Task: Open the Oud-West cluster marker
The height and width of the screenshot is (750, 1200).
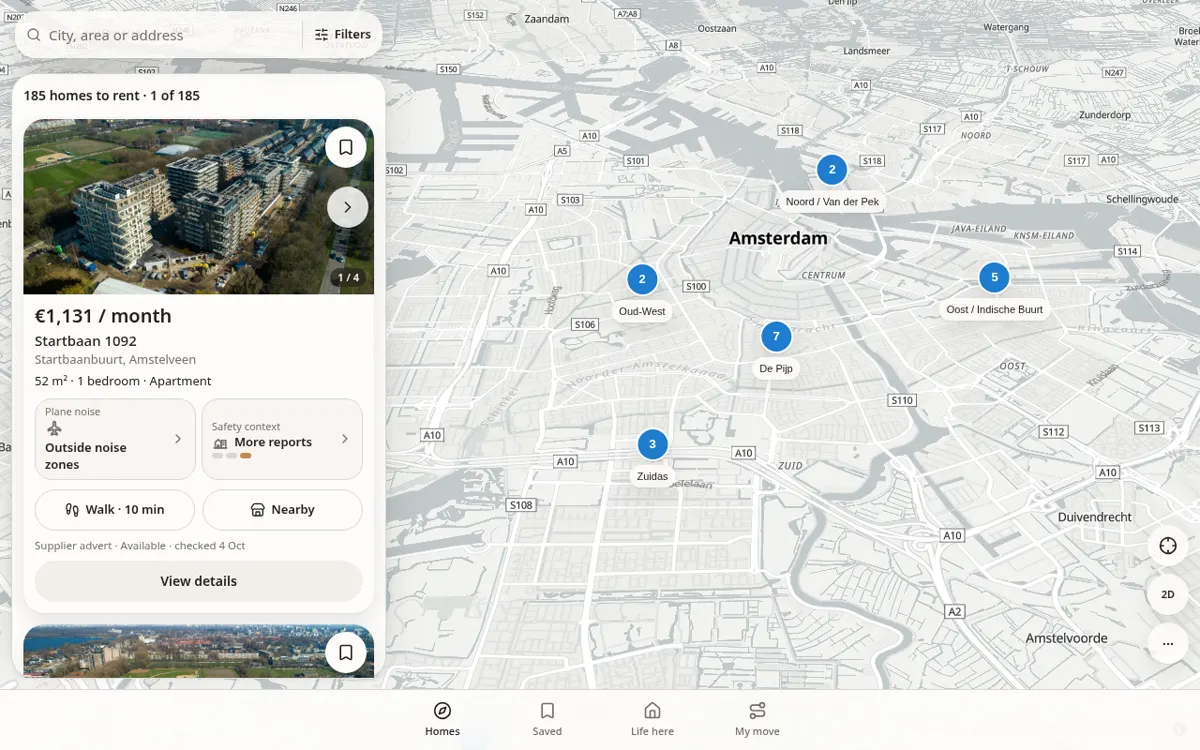Action: pyautogui.click(x=642, y=280)
